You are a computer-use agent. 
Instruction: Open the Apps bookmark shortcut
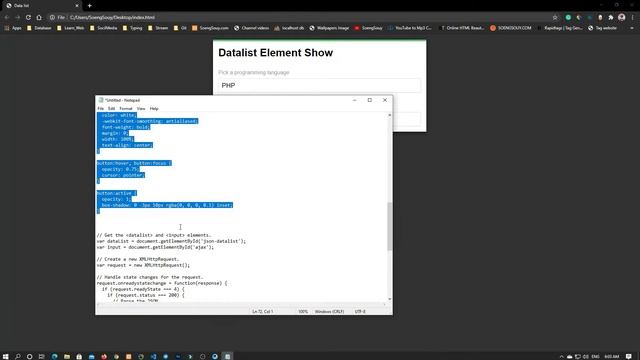[13, 28]
